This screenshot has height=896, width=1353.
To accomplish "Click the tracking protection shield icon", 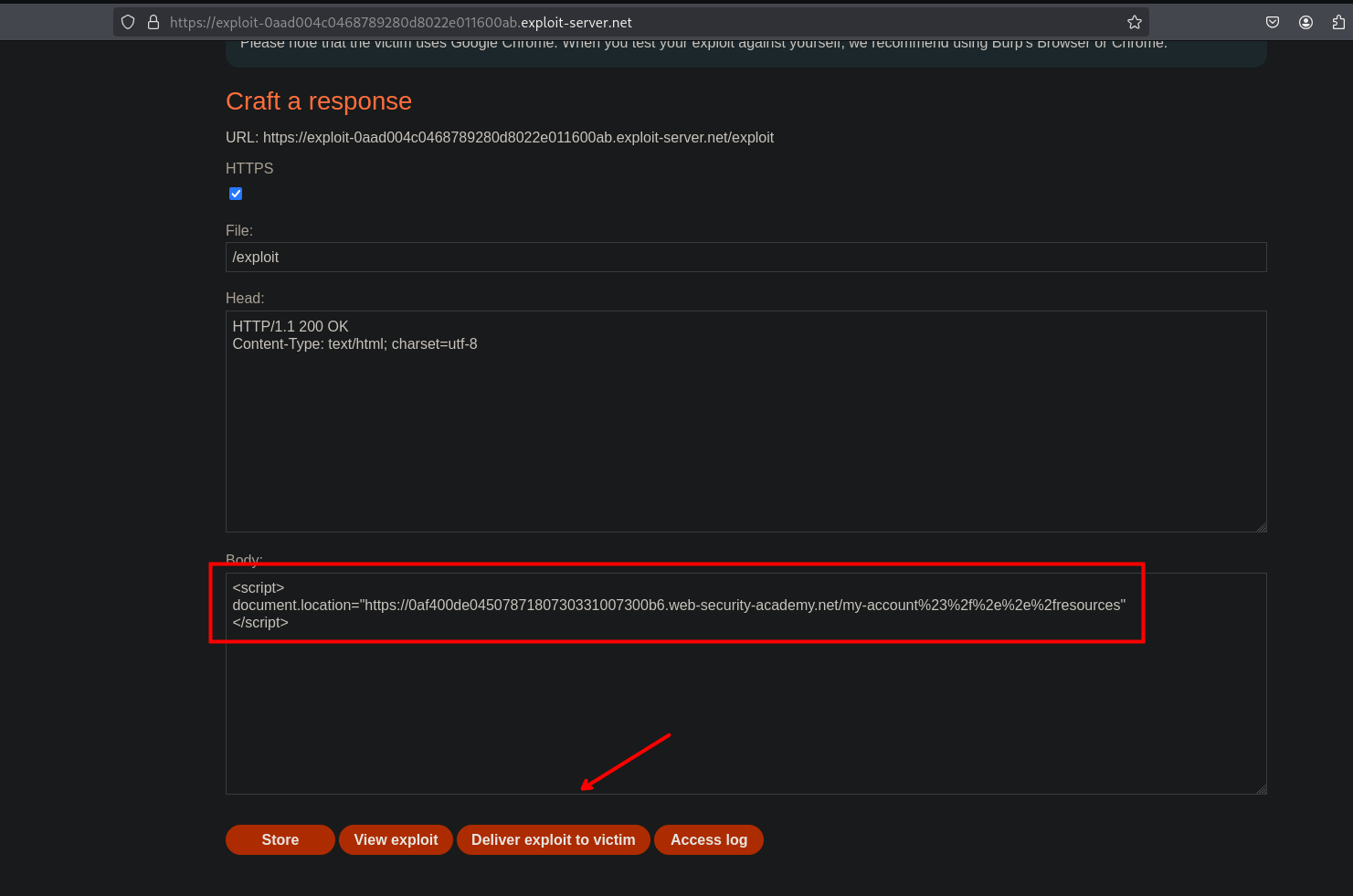I will 128,22.
